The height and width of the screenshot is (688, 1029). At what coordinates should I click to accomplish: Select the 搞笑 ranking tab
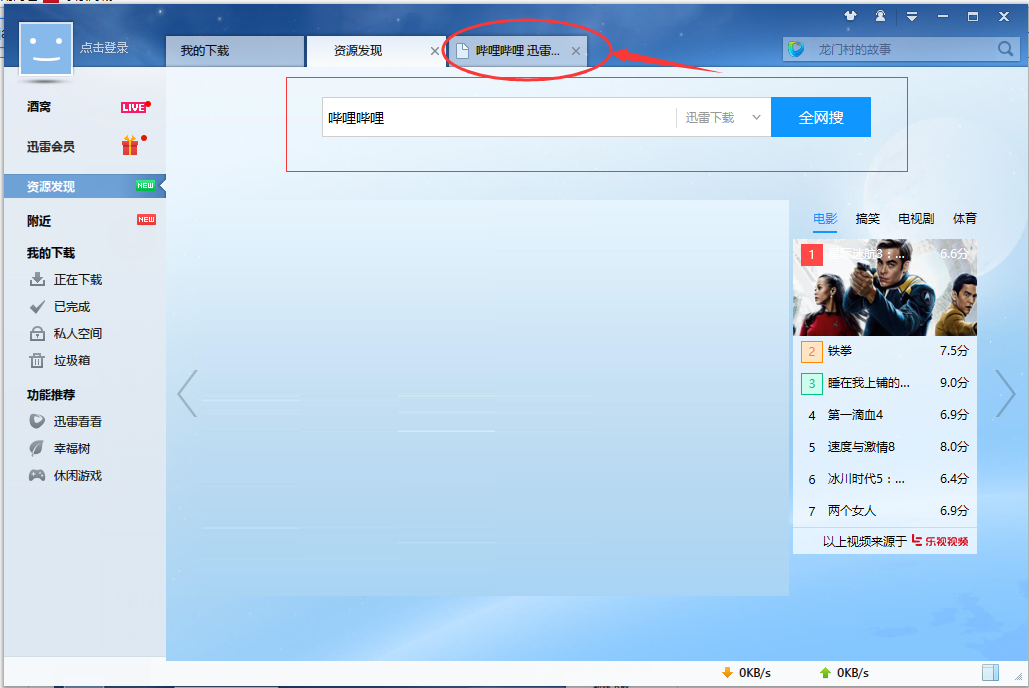pyautogui.click(x=868, y=219)
